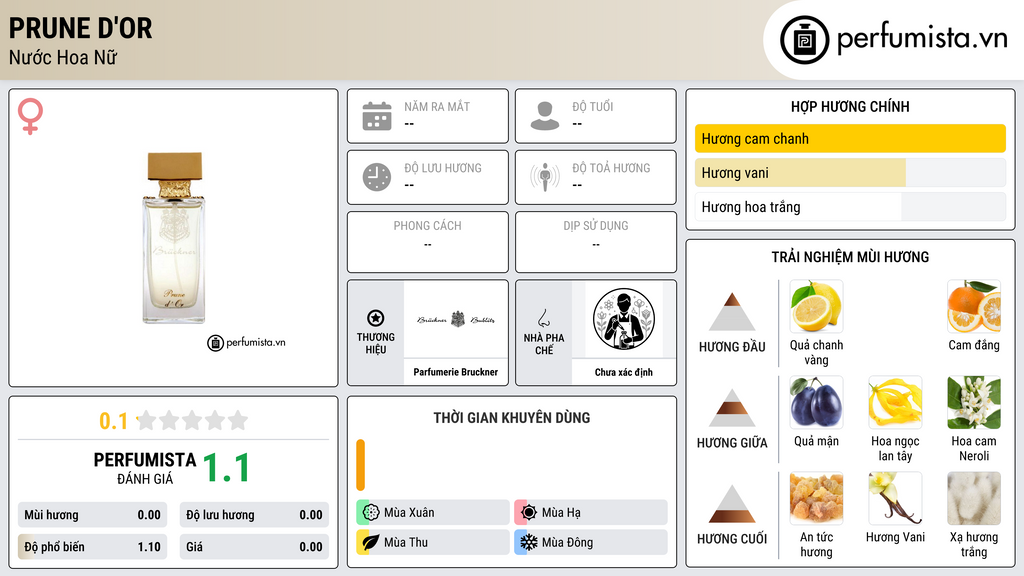The image size is (1024, 576).
Task: Click the Mùa Đông season label
Action: [568, 542]
